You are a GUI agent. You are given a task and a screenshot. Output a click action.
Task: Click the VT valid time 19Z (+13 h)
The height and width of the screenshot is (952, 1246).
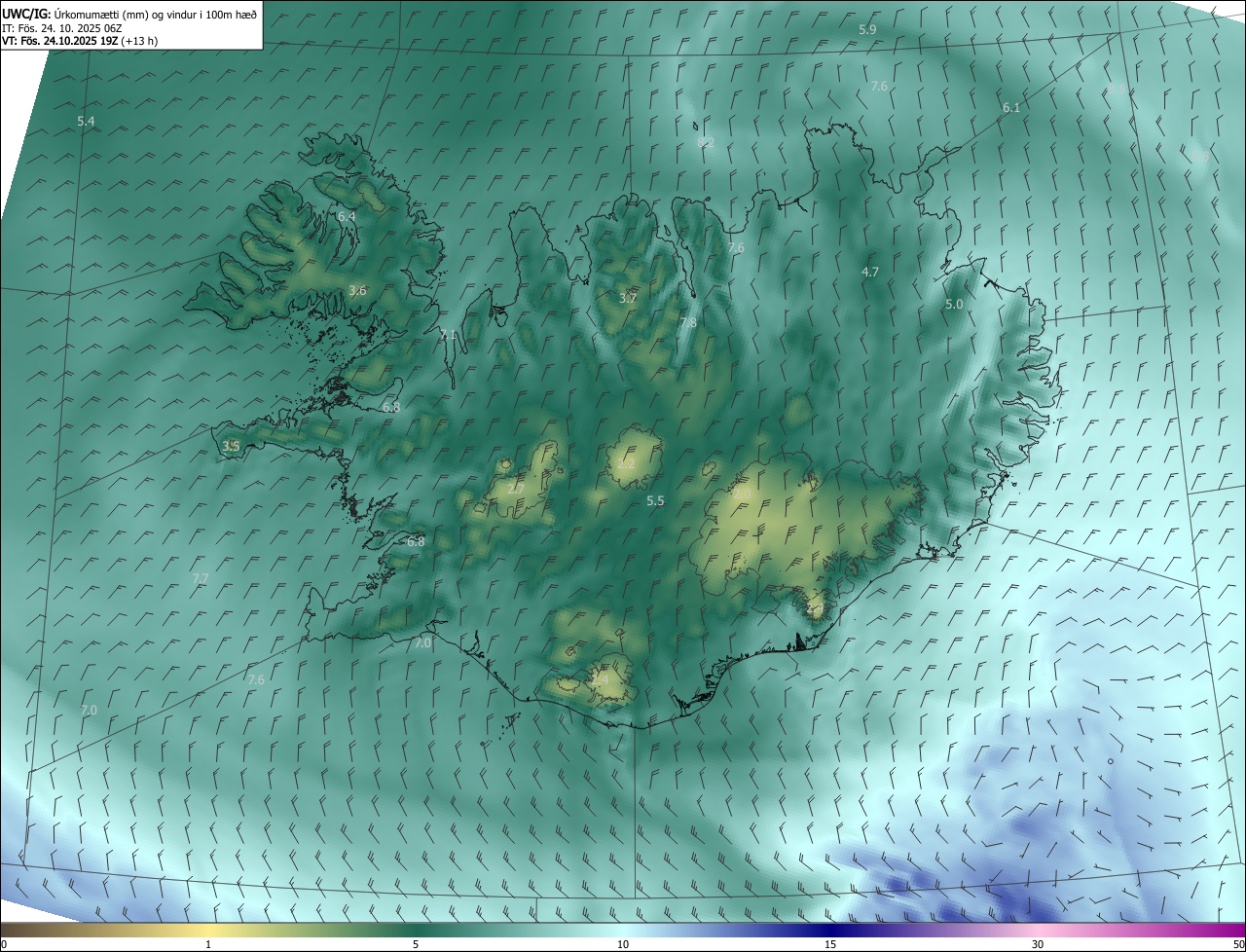click(80, 41)
